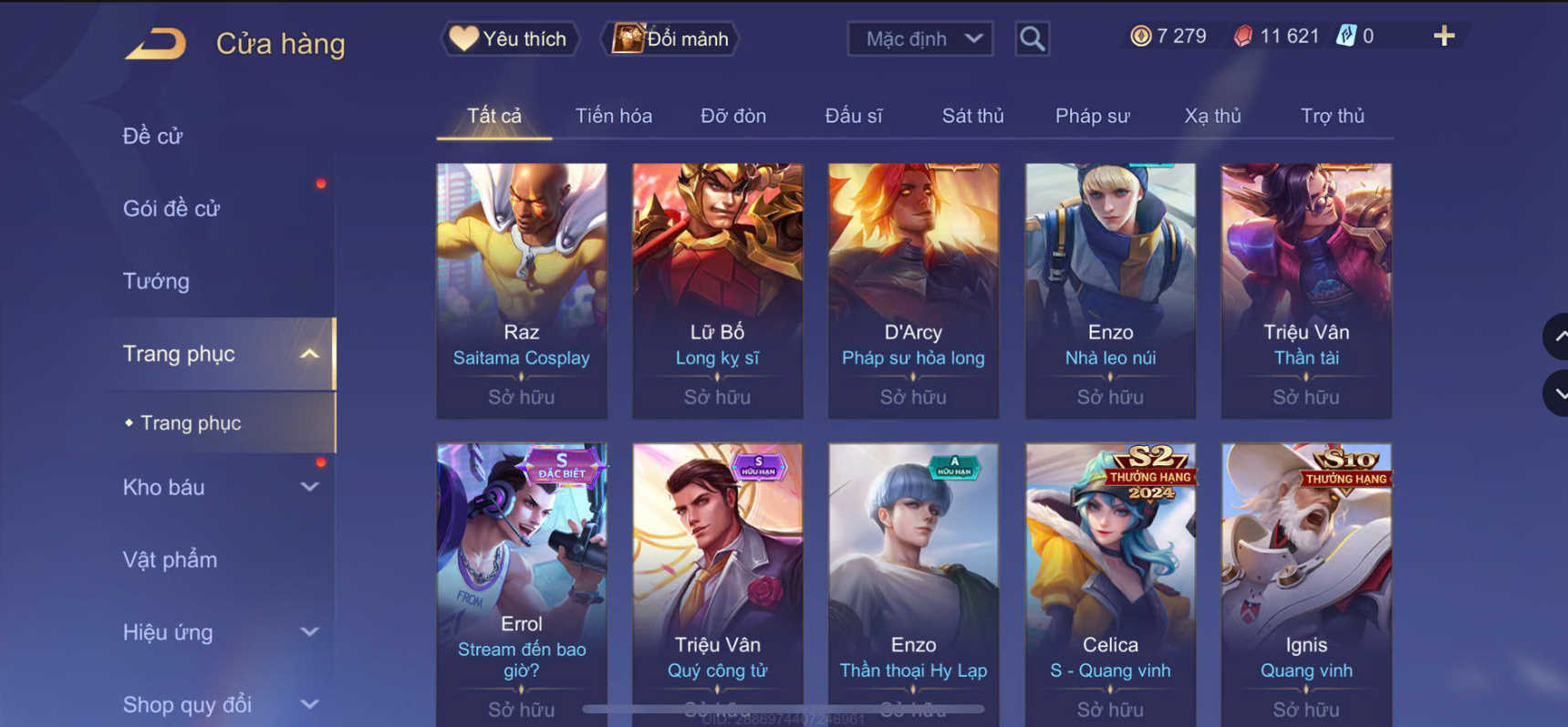Viewport: 1568px width, 727px height.
Task: Open the Tướng menu item
Action: coord(156,281)
